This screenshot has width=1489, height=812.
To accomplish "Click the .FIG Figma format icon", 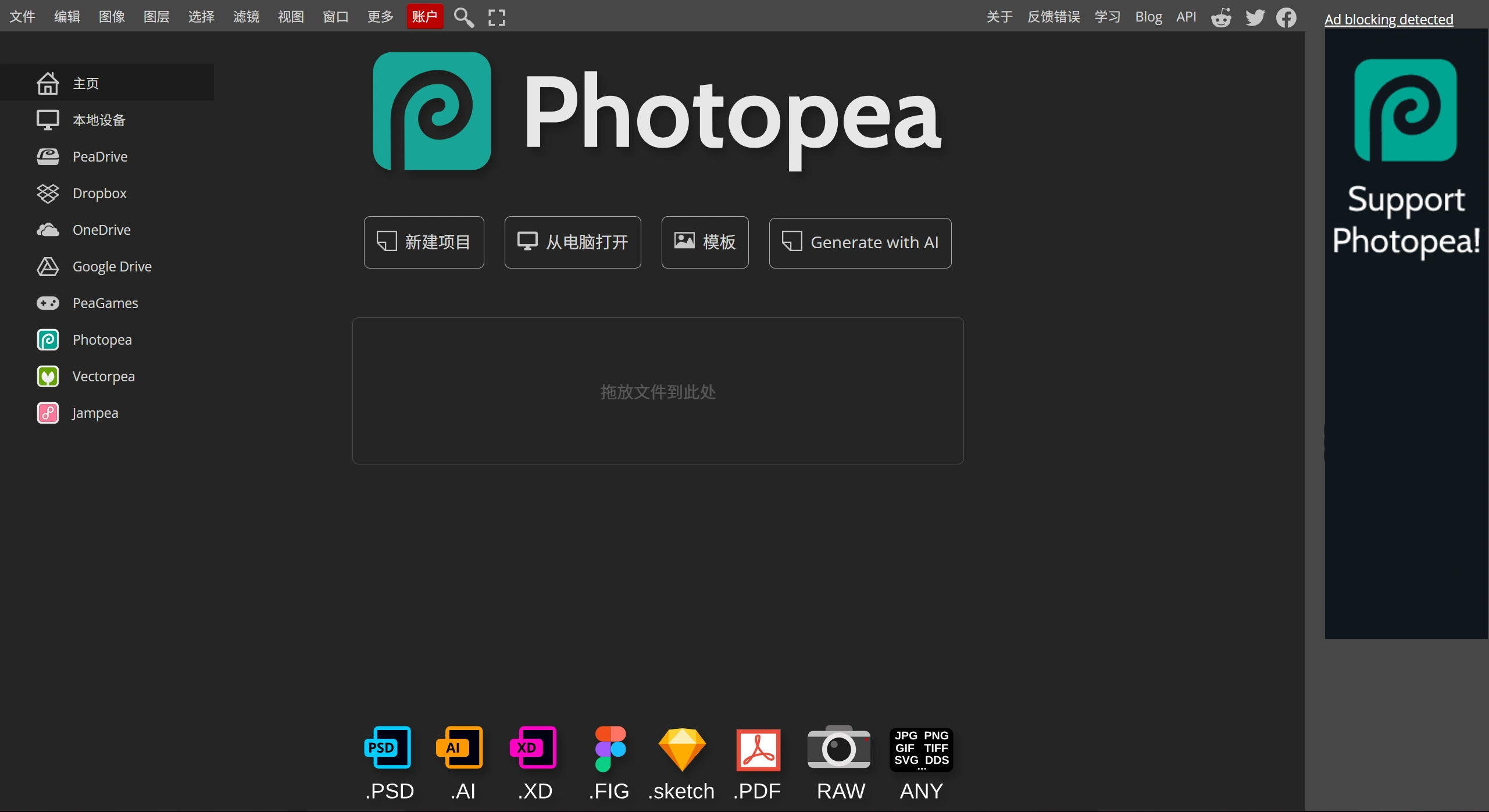I will (609, 763).
